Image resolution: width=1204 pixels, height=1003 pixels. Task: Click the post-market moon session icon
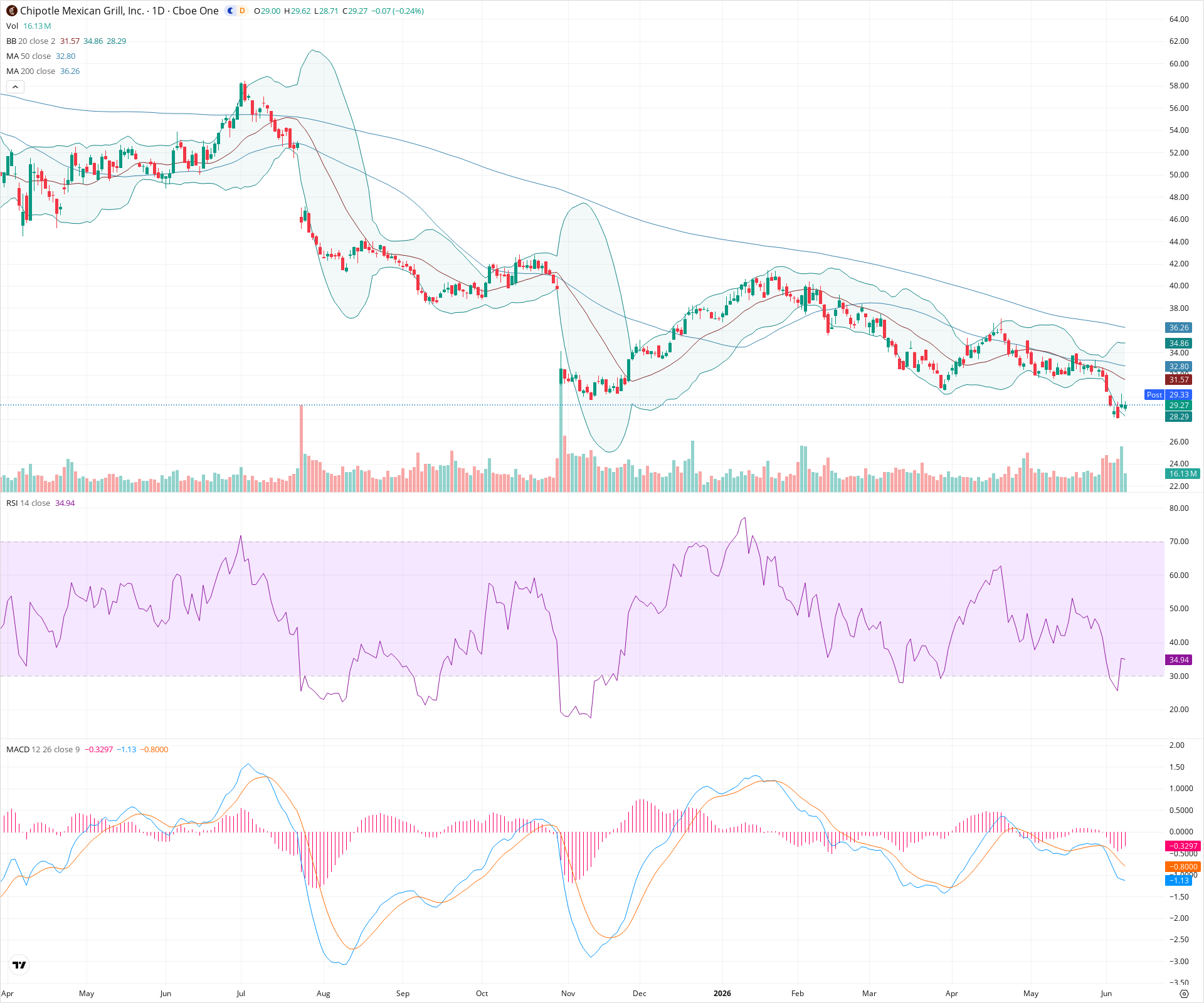tap(231, 11)
